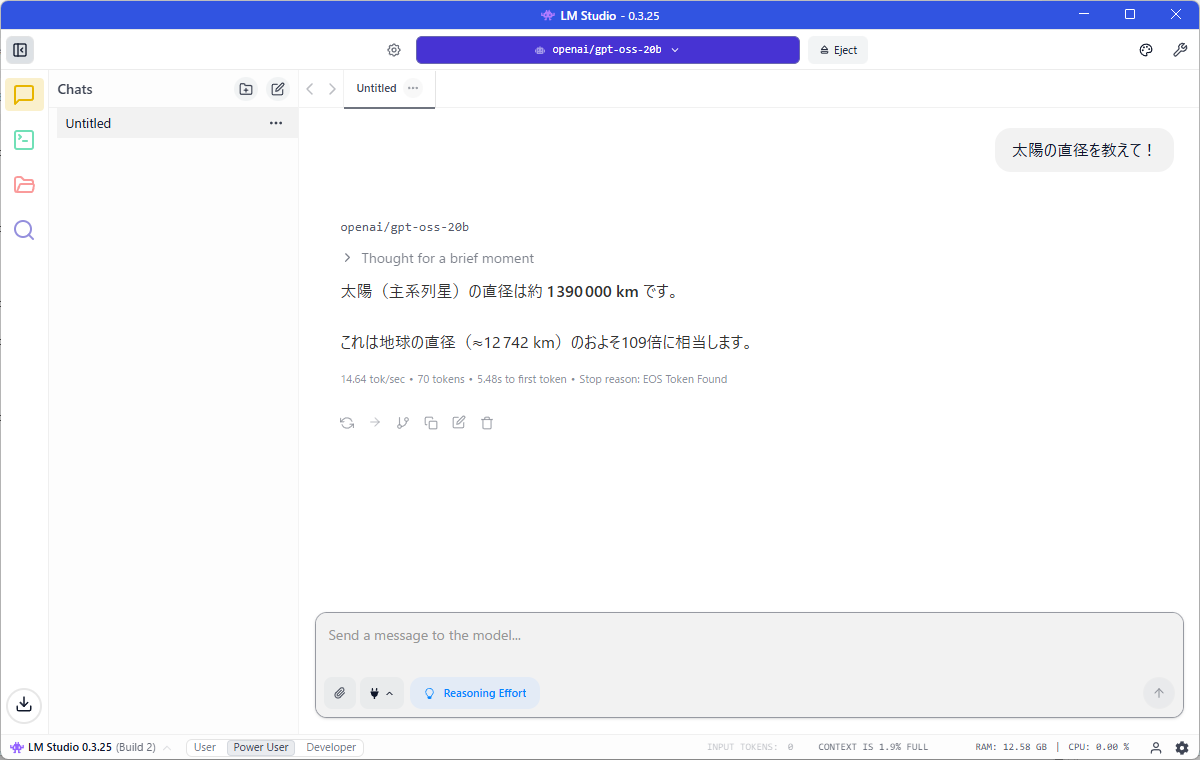Delete the assistant message
This screenshot has width=1200, height=760.
(x=487, y=423)
